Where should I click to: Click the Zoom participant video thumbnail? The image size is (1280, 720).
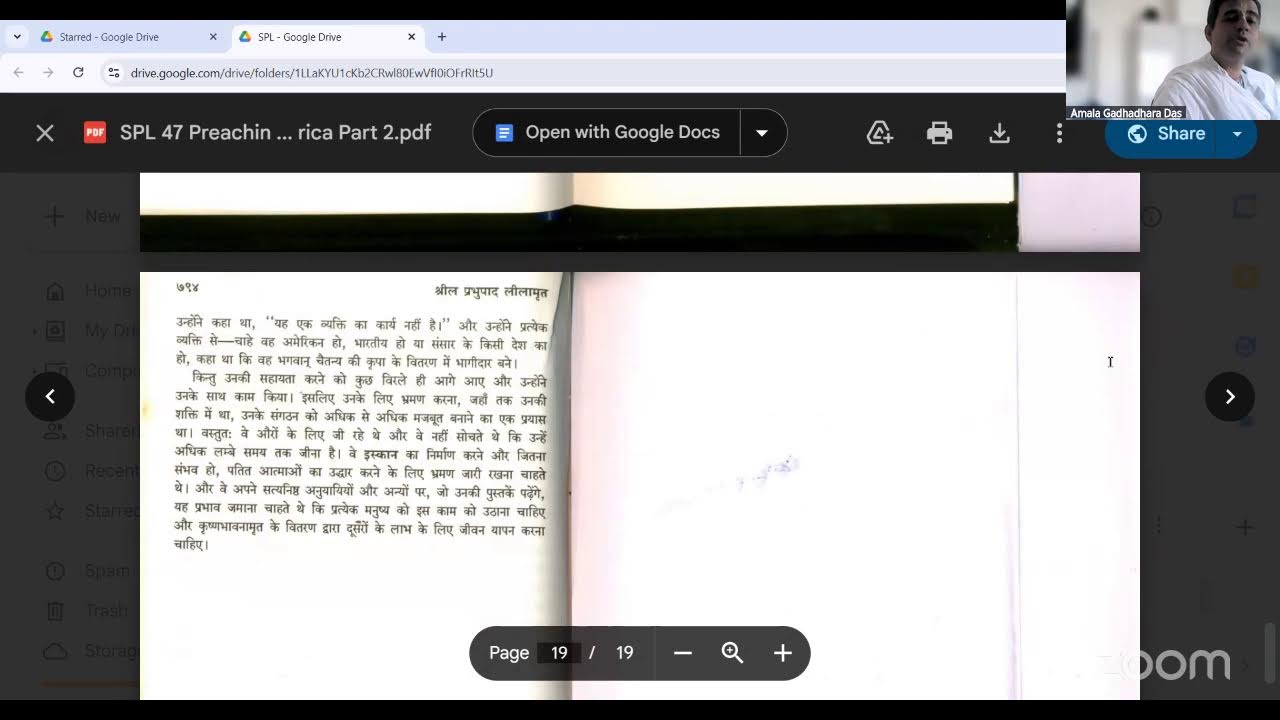[x=1172, y=60]
